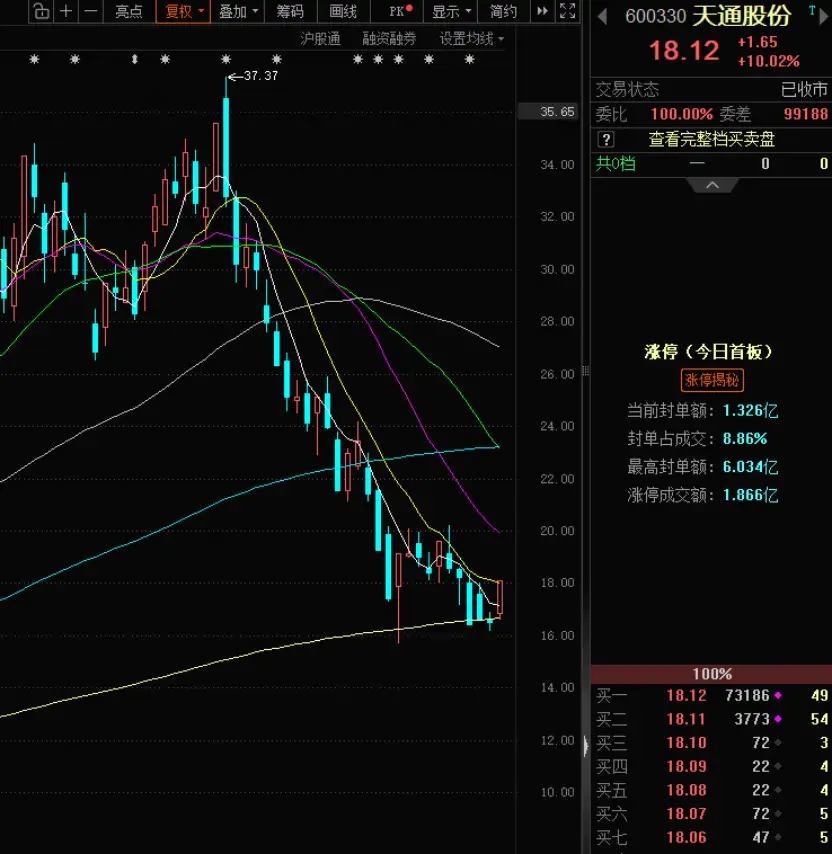Select the 融资融券 tab
The image size is (832, 854).
389,39
